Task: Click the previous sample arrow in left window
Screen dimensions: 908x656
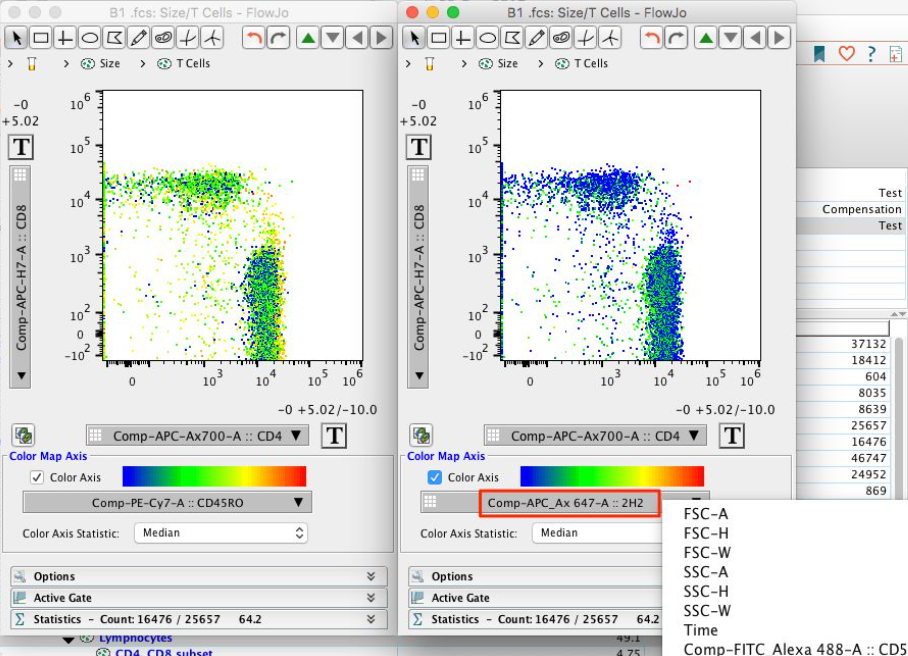Action: pyautogui.click(x=357, y=38)
